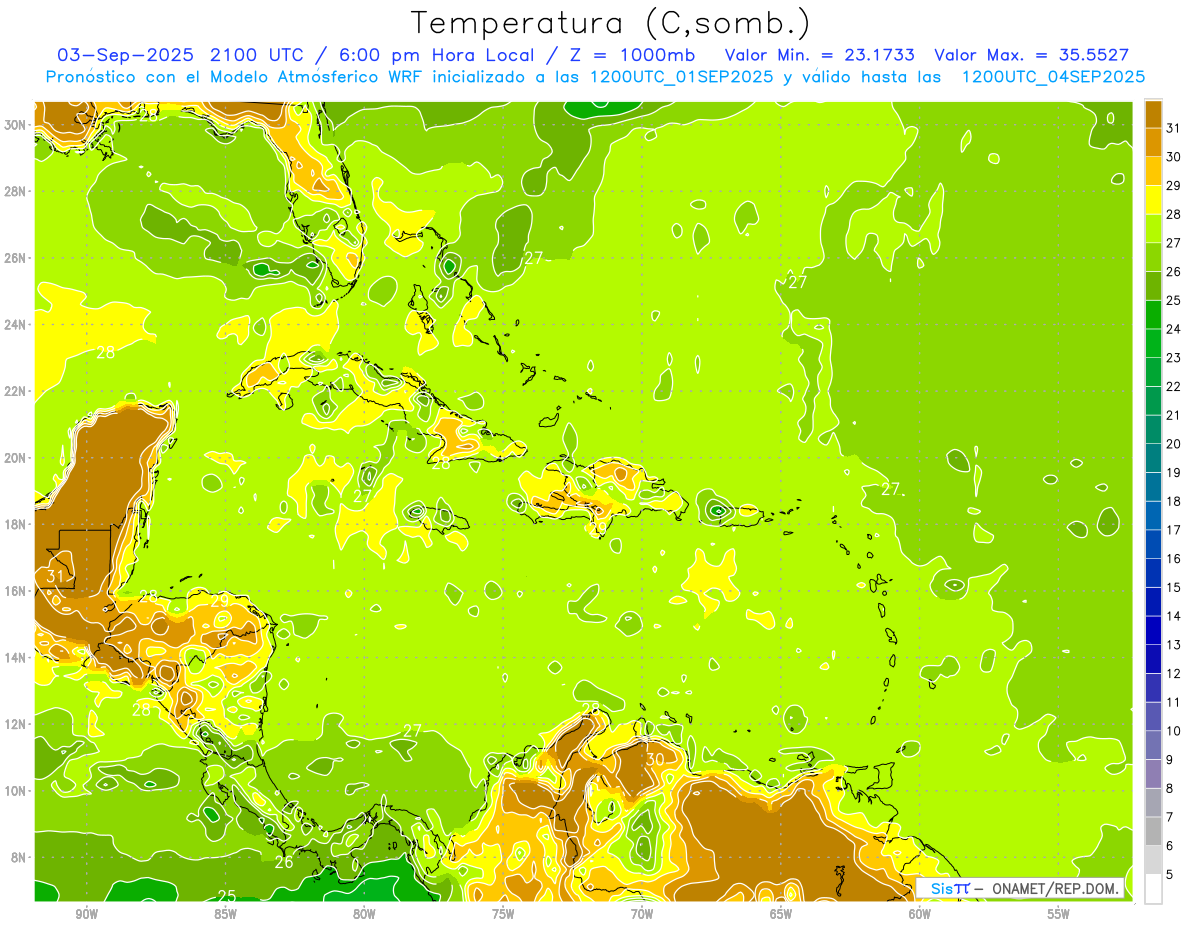Click the 75W longitude axis label
This screenshot has height=927, width=1200.
pyautogui.click(x=503, y=914)
